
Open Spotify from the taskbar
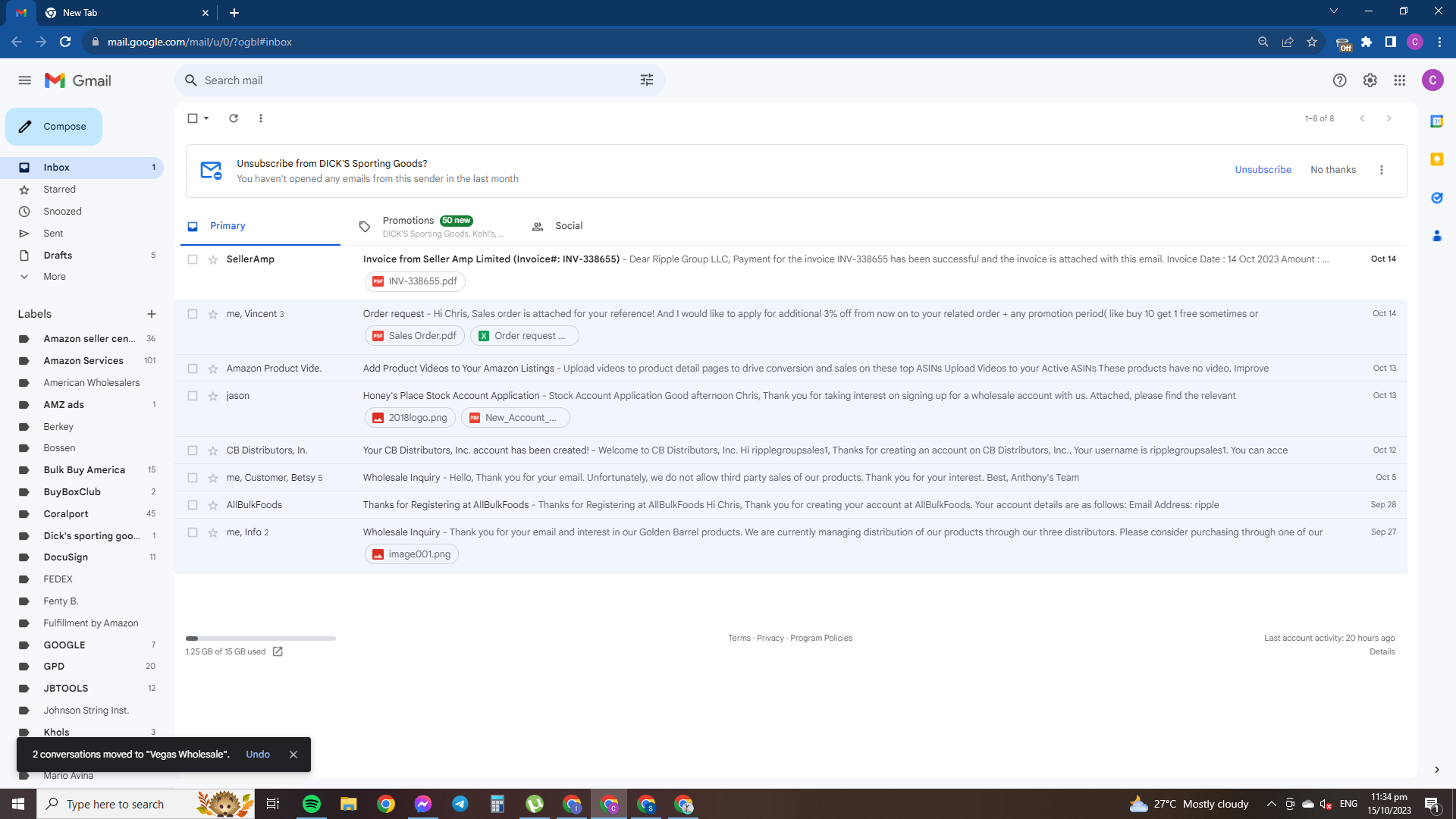tap(312, 804)
